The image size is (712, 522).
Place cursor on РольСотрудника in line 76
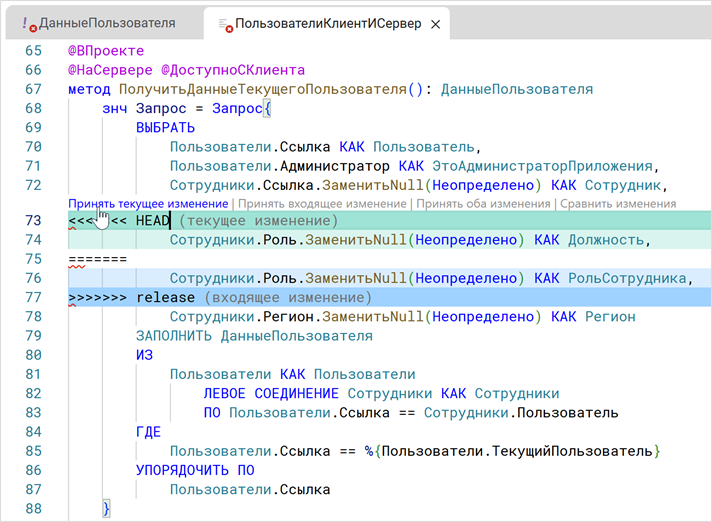point(629,278)
